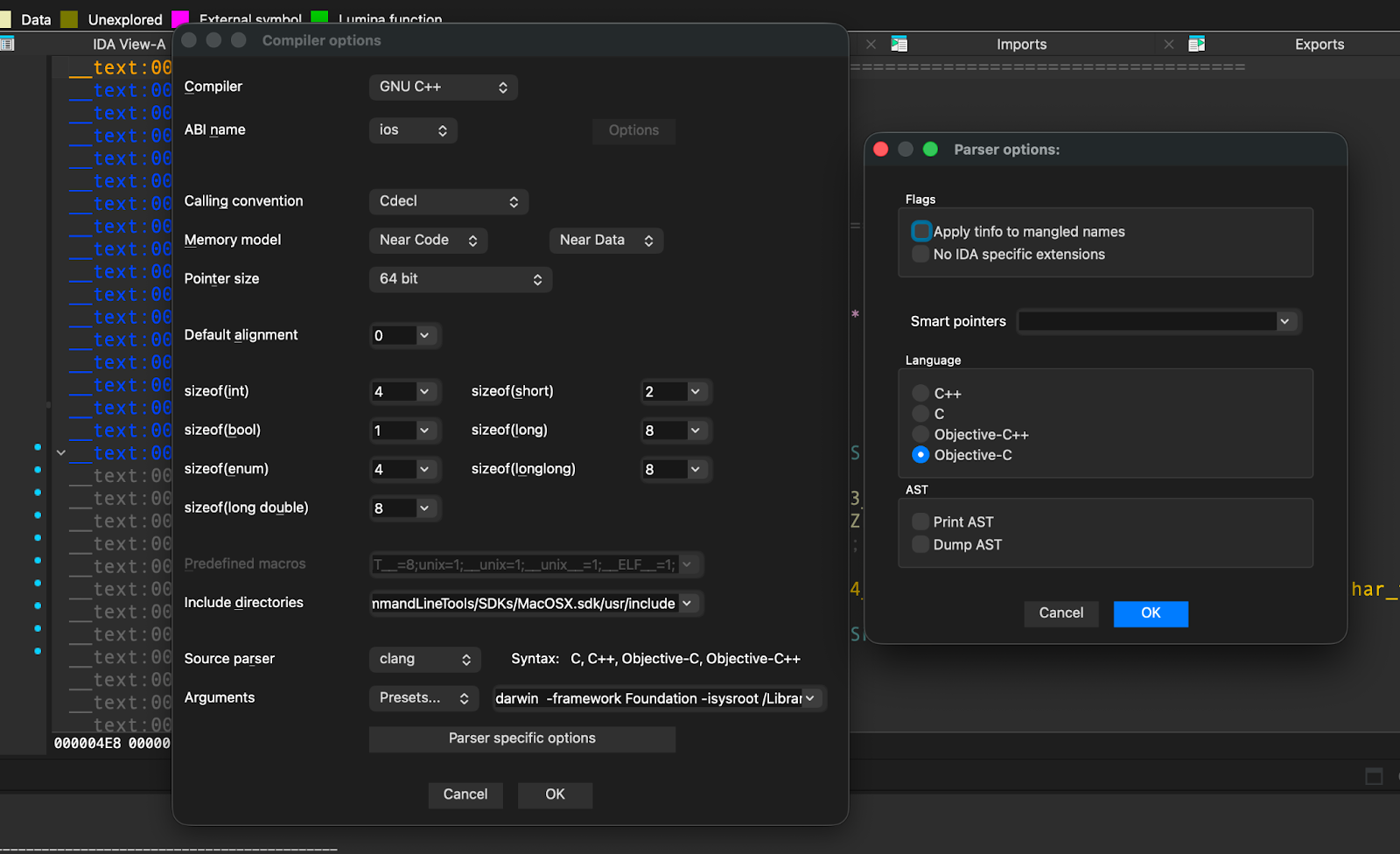
Task: Click the 000004E8 address status text
Action: [x=87, y=743]
